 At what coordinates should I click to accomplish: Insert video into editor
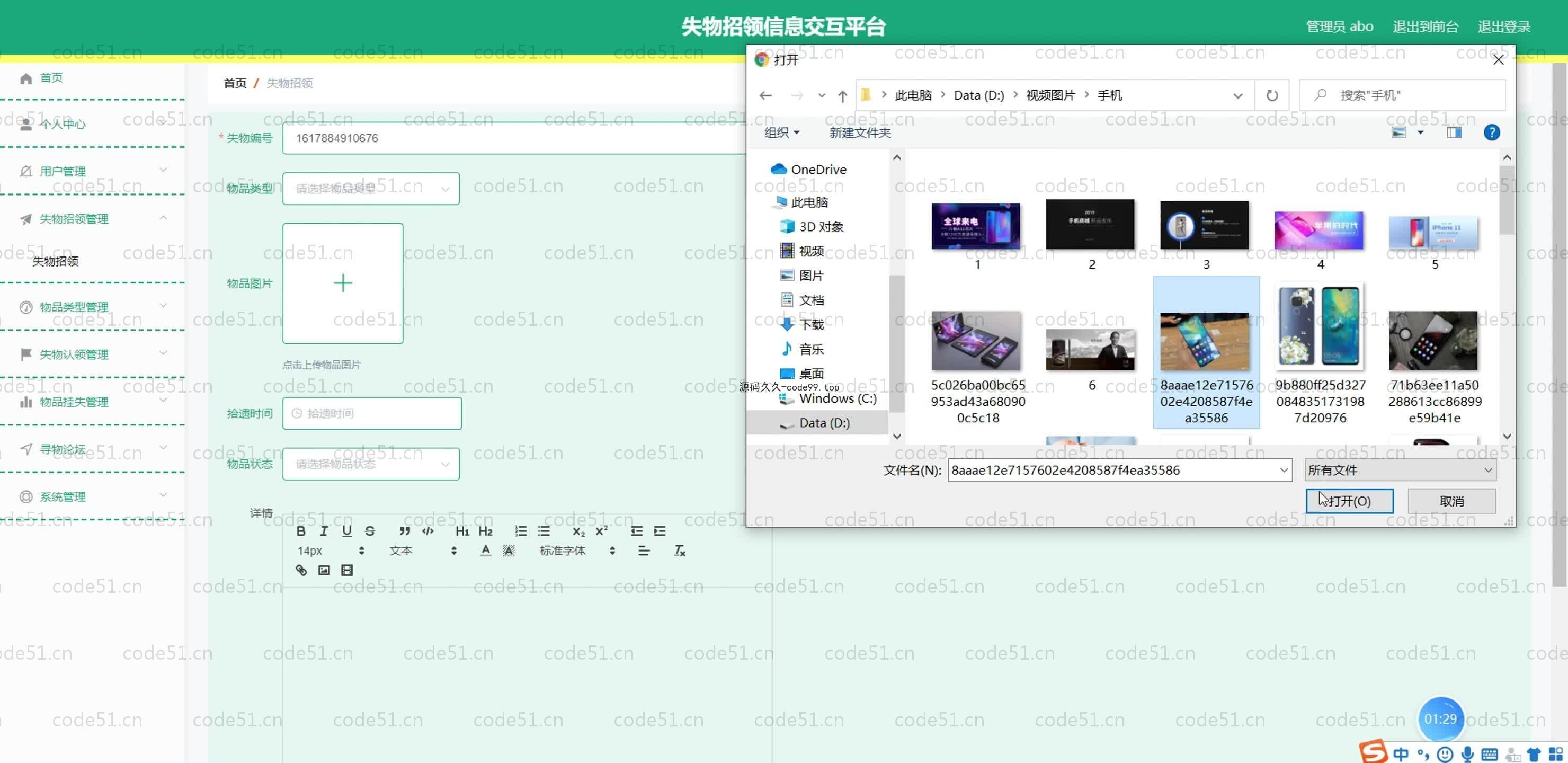point(346,570)
